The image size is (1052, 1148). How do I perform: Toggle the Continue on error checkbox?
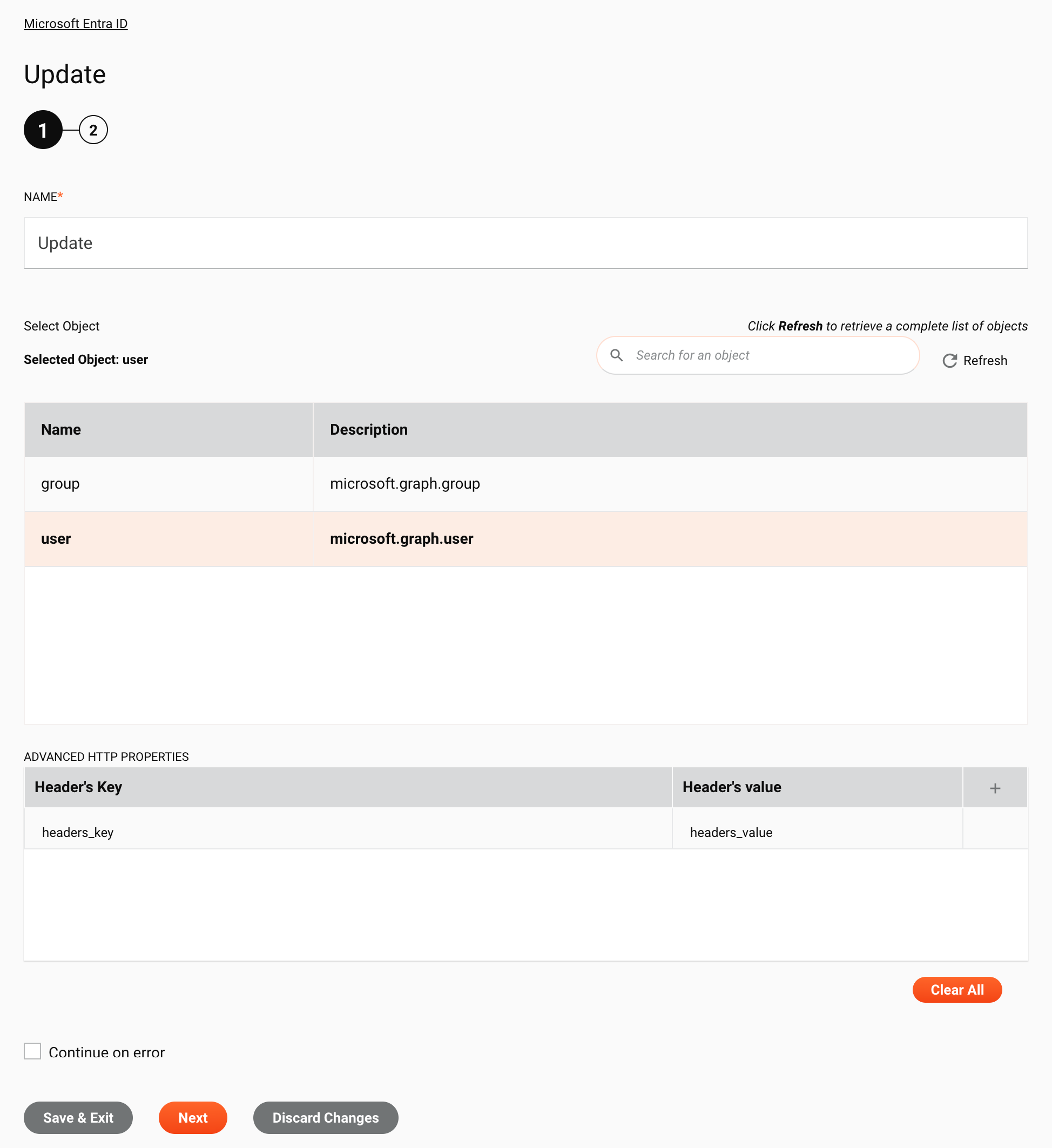(32, 1051)
